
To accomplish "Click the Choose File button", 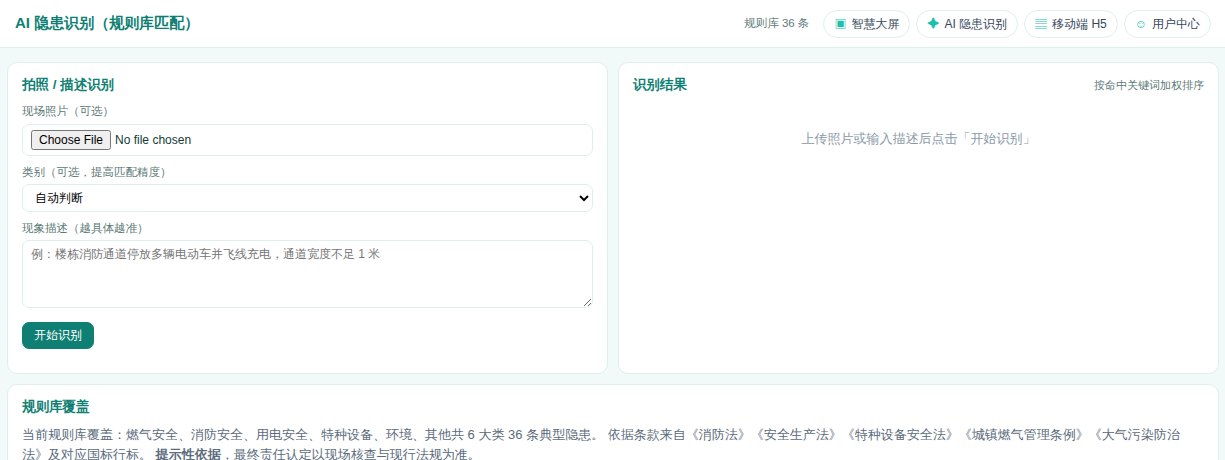I will [70, 140].
